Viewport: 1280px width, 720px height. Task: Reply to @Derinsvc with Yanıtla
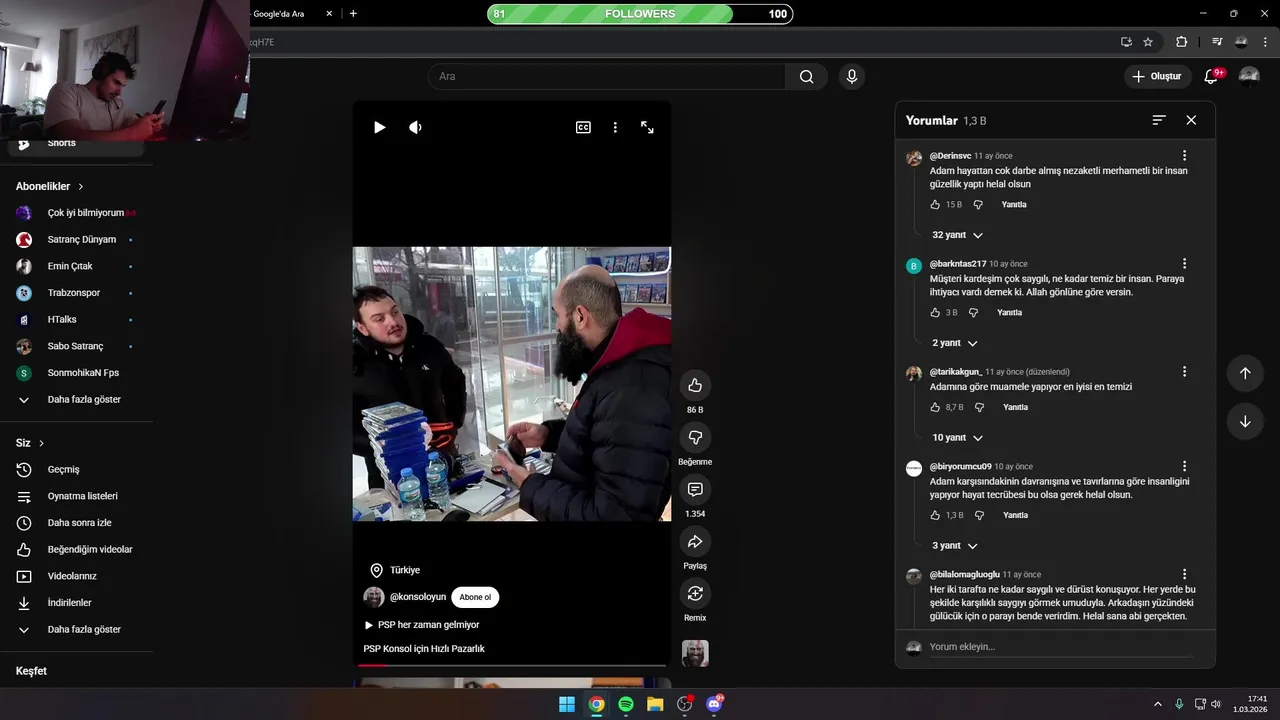(1014, 204)
